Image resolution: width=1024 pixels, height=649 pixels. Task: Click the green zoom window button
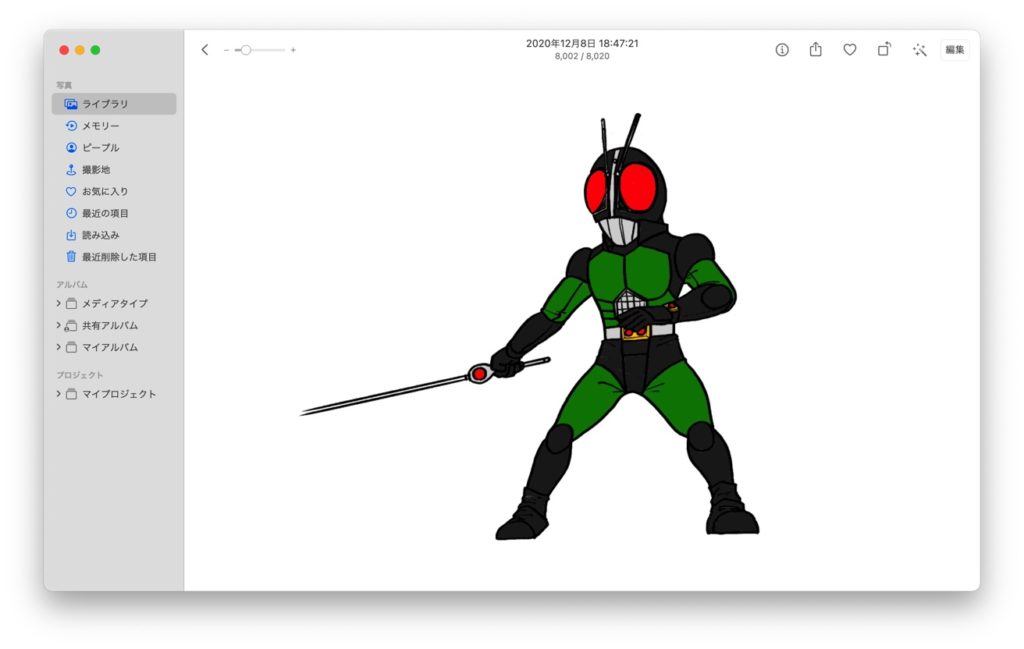(x=95, y=50)
